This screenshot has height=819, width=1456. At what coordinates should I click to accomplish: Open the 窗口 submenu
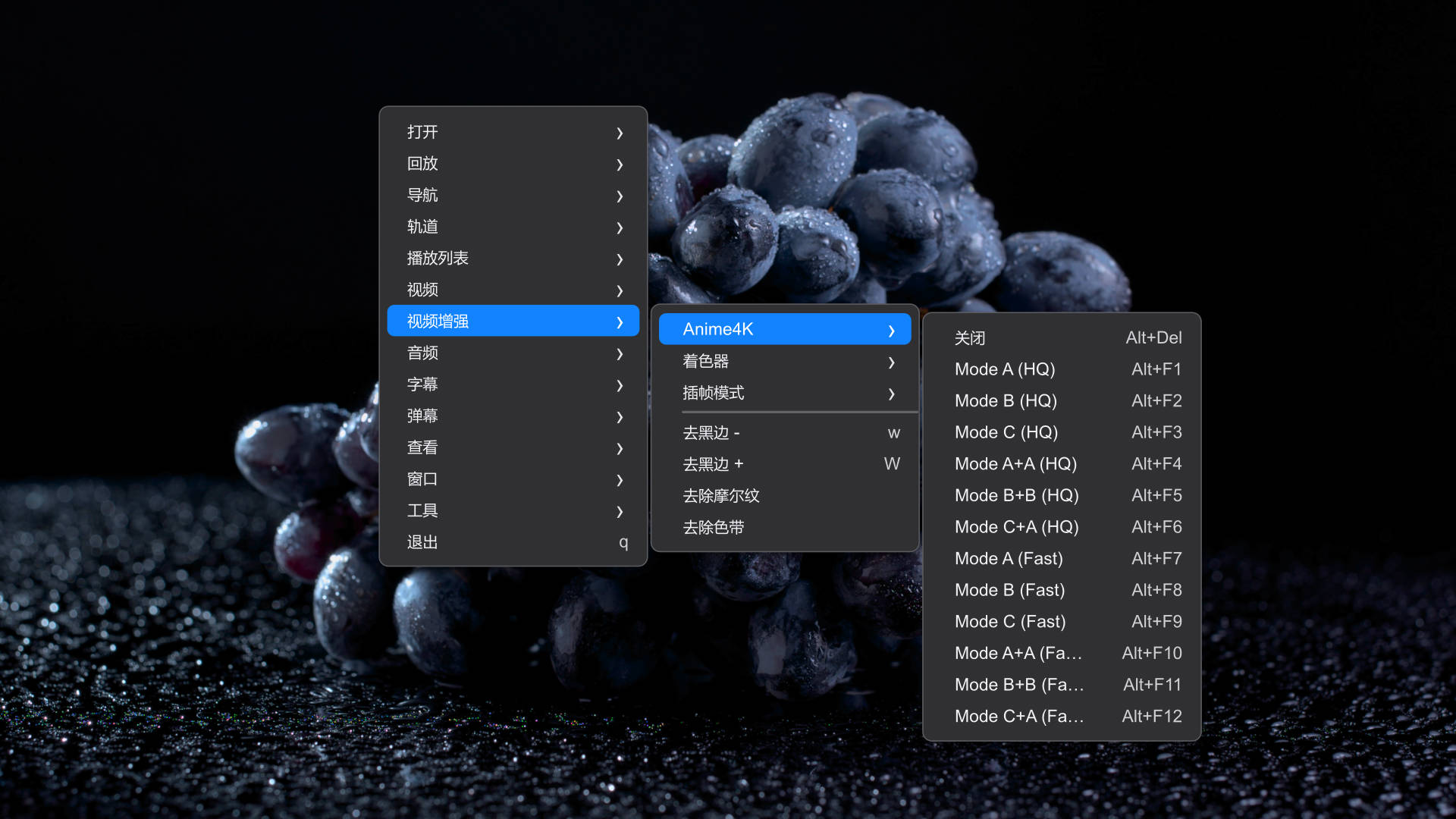[x=513, y=479]
